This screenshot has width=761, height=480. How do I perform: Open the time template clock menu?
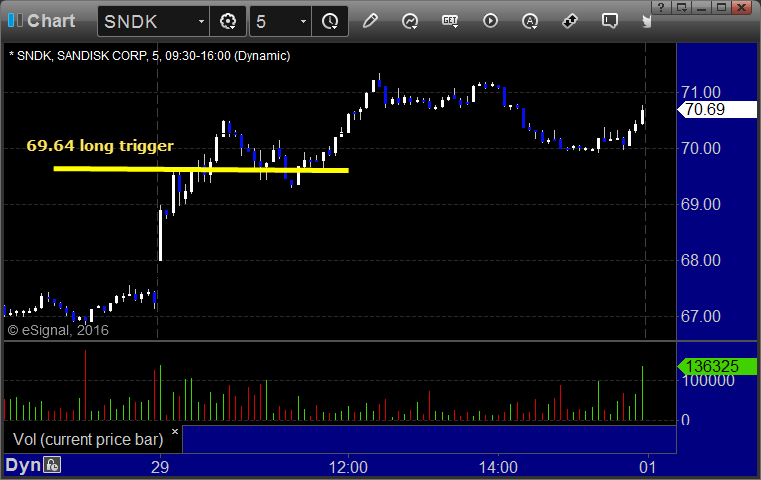pyautogui.click(x=330, y=21)
